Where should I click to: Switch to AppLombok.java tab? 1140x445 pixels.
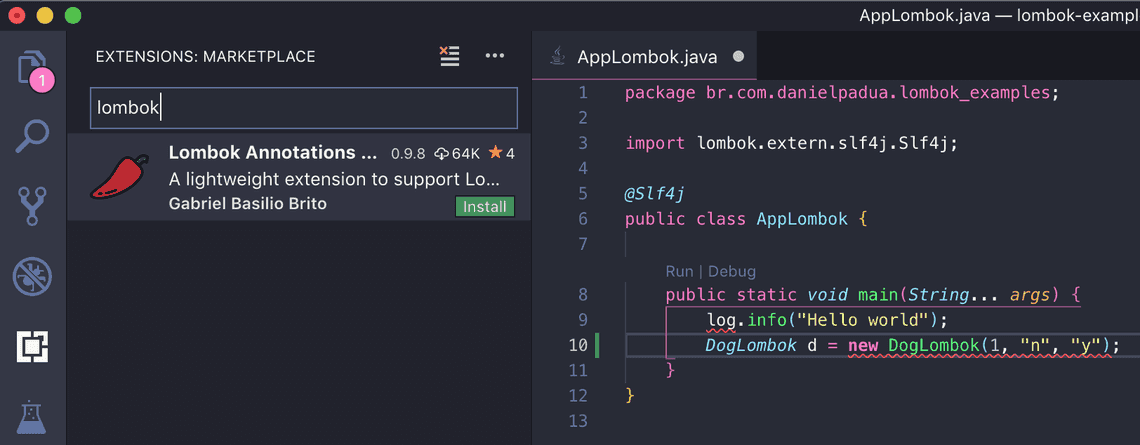pos(646,57)
